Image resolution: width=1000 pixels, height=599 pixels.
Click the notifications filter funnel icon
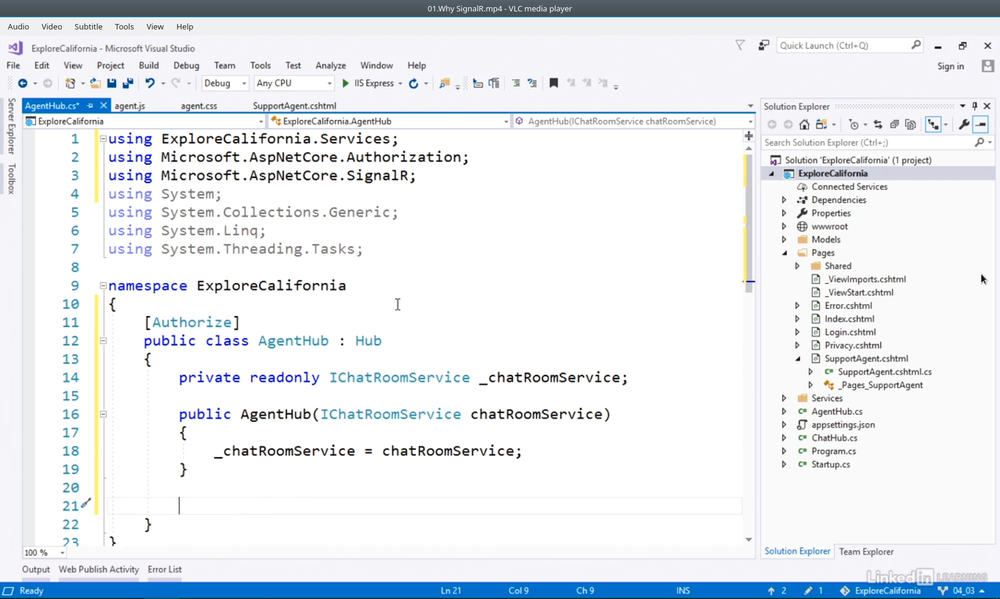pos(740,45)
